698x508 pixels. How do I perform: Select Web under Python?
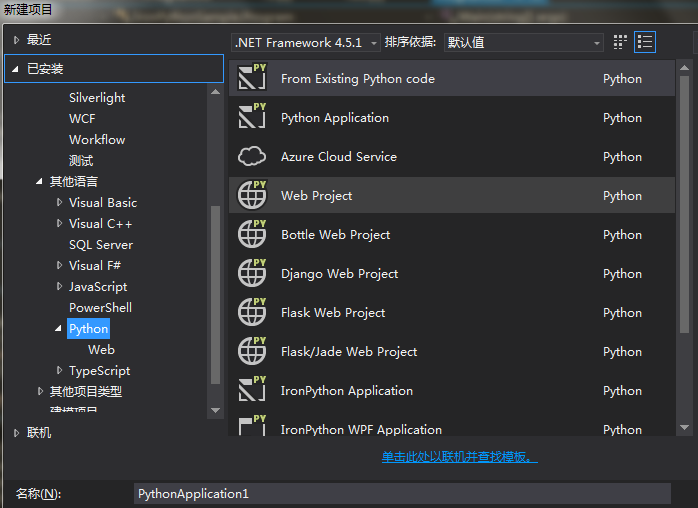coord(101,350)
